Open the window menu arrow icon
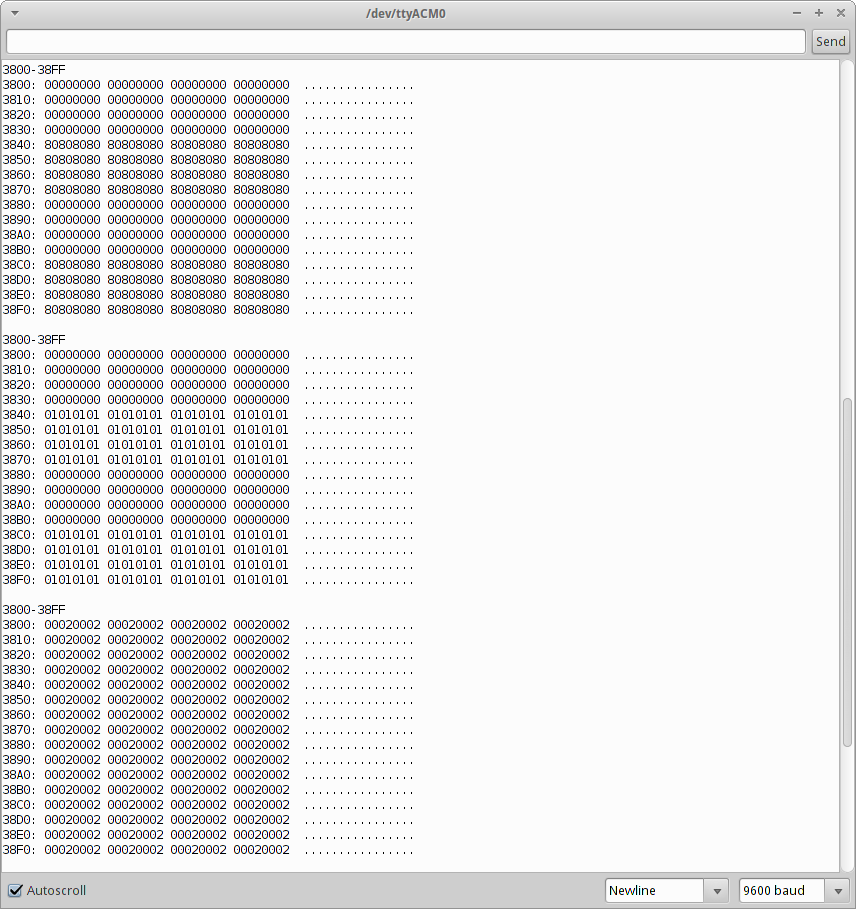Viewport: 856px width, 909px height. tap(14, 13)
